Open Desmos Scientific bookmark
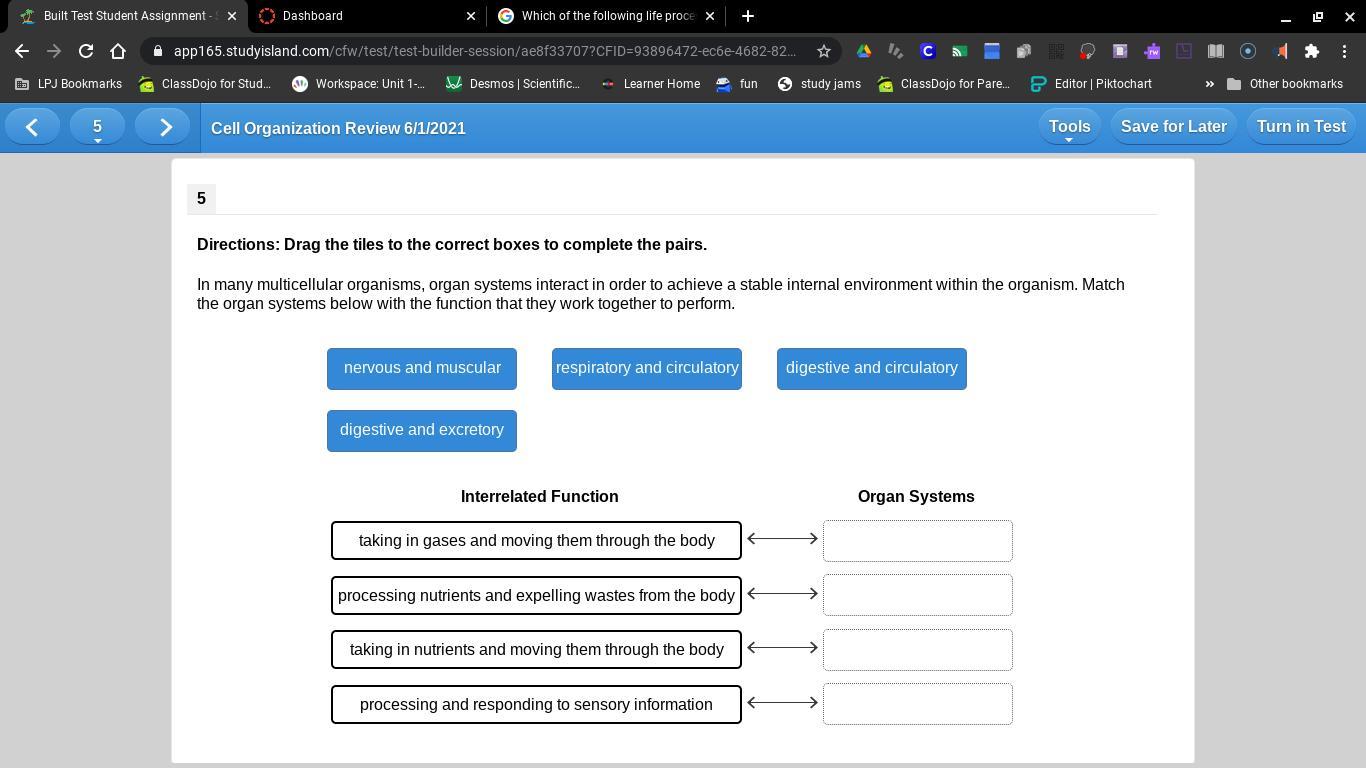 point(513,84)
